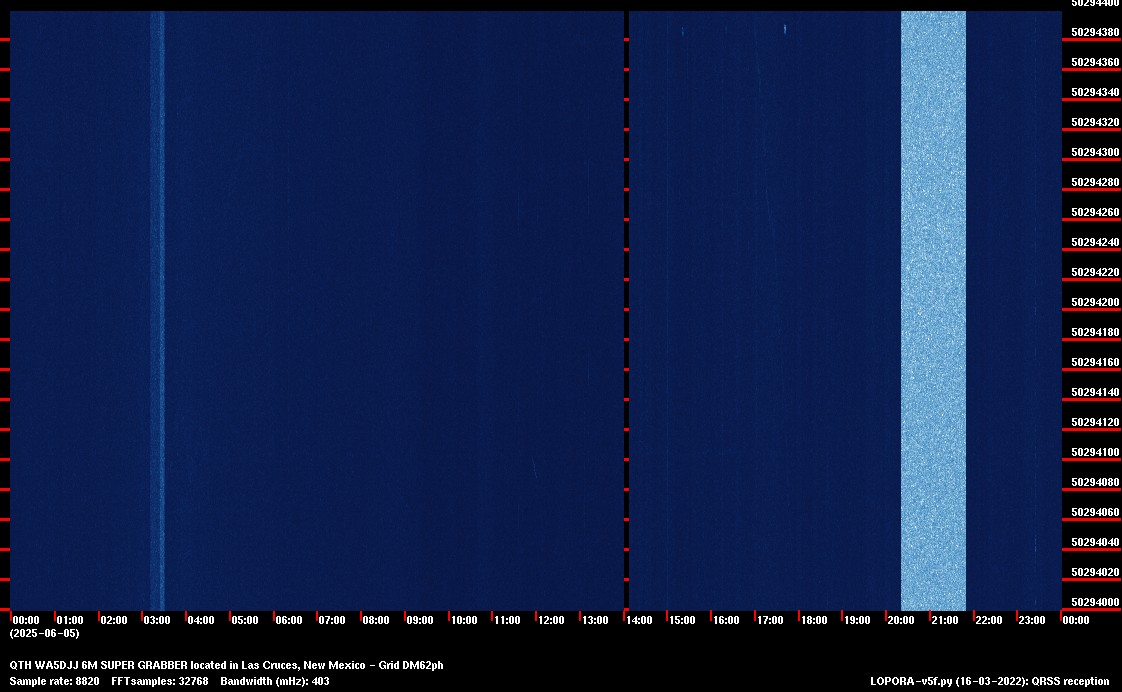Select frequency label 50294000
Image resolution: width=1122 pixels, height=692 pixels.
tap(1095, 603)
